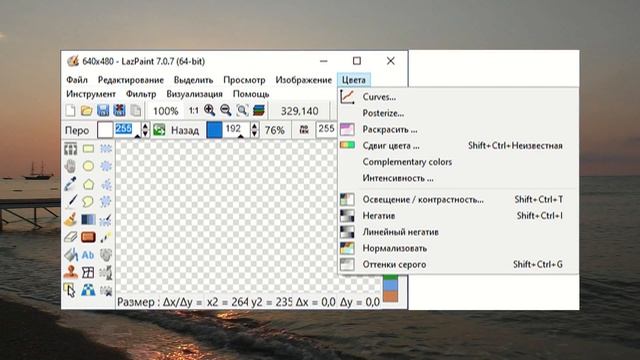
Task: Select the Texture mapping tool
Action: pyautogui.click(x=88, y=290)
